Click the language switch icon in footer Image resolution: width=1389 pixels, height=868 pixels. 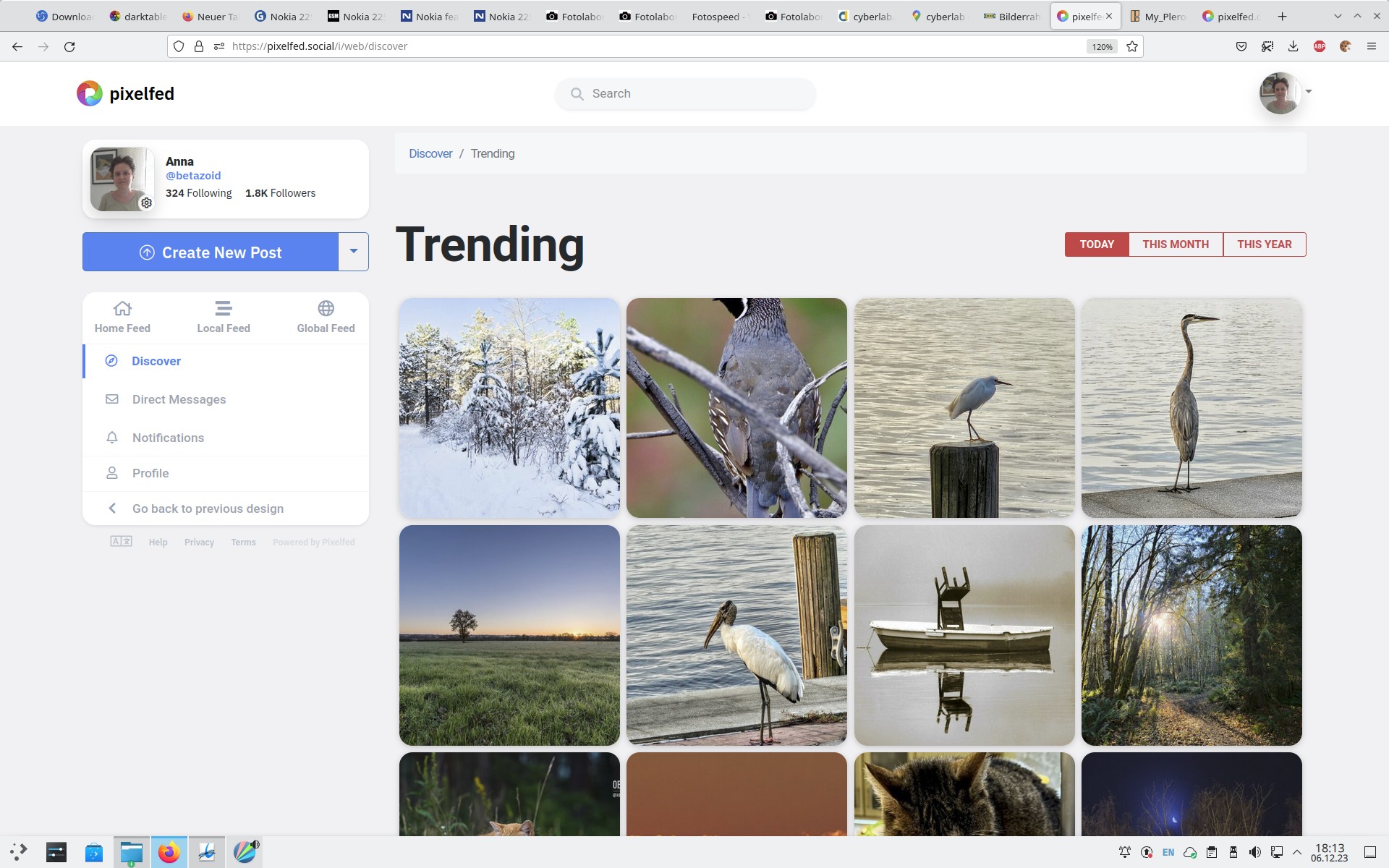[x=121, y=542]
